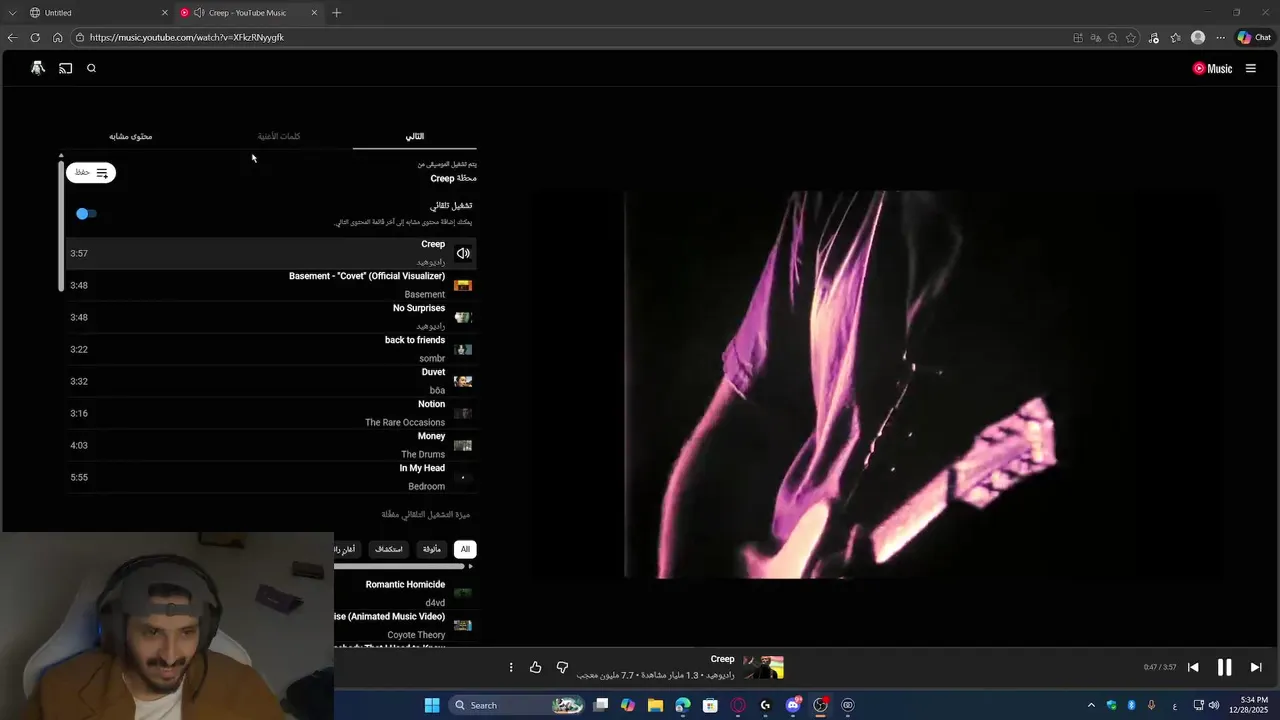Play back to friends by sombr
This screenshot has height=720, width=1280.
coord(270,349)
